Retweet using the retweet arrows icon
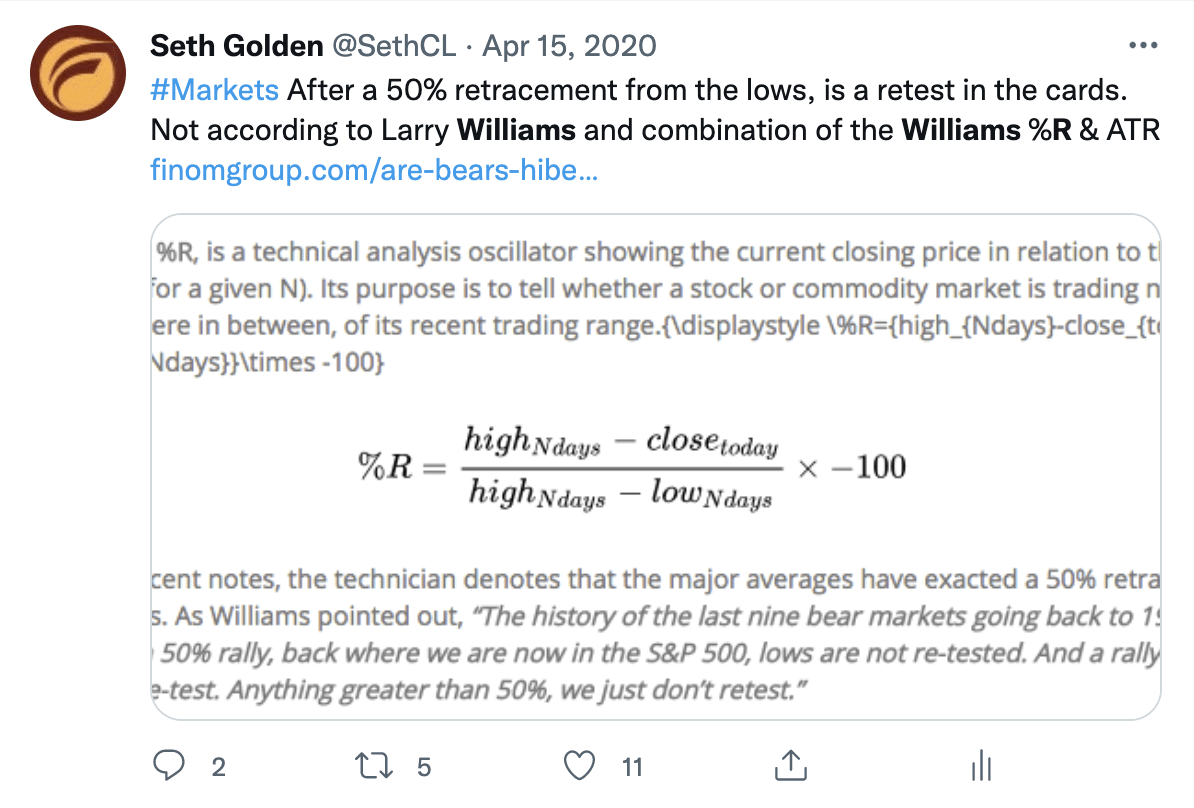Screen dimensions: 1194x808 (372, 766)
